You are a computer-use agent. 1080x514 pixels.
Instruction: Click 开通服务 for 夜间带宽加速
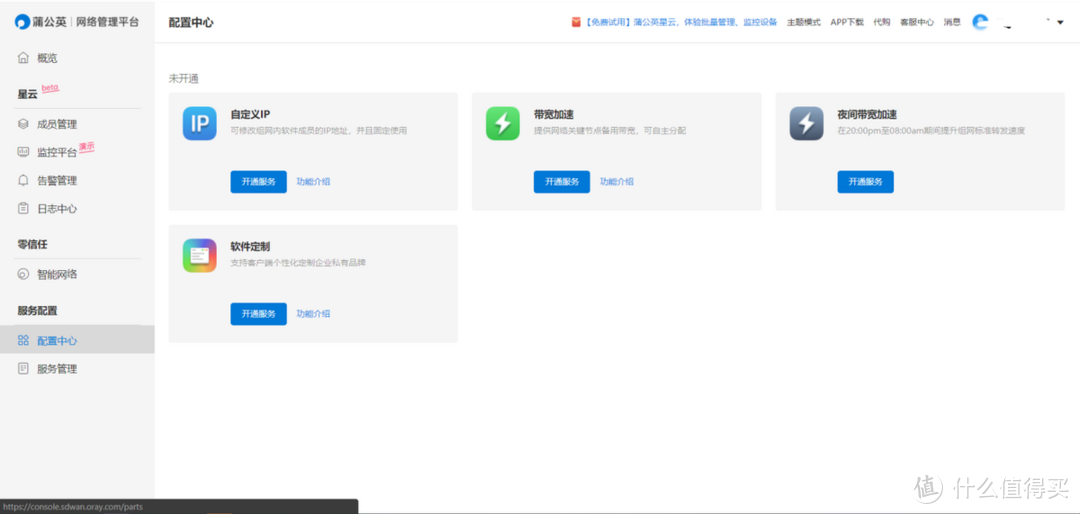pos(865,182)
